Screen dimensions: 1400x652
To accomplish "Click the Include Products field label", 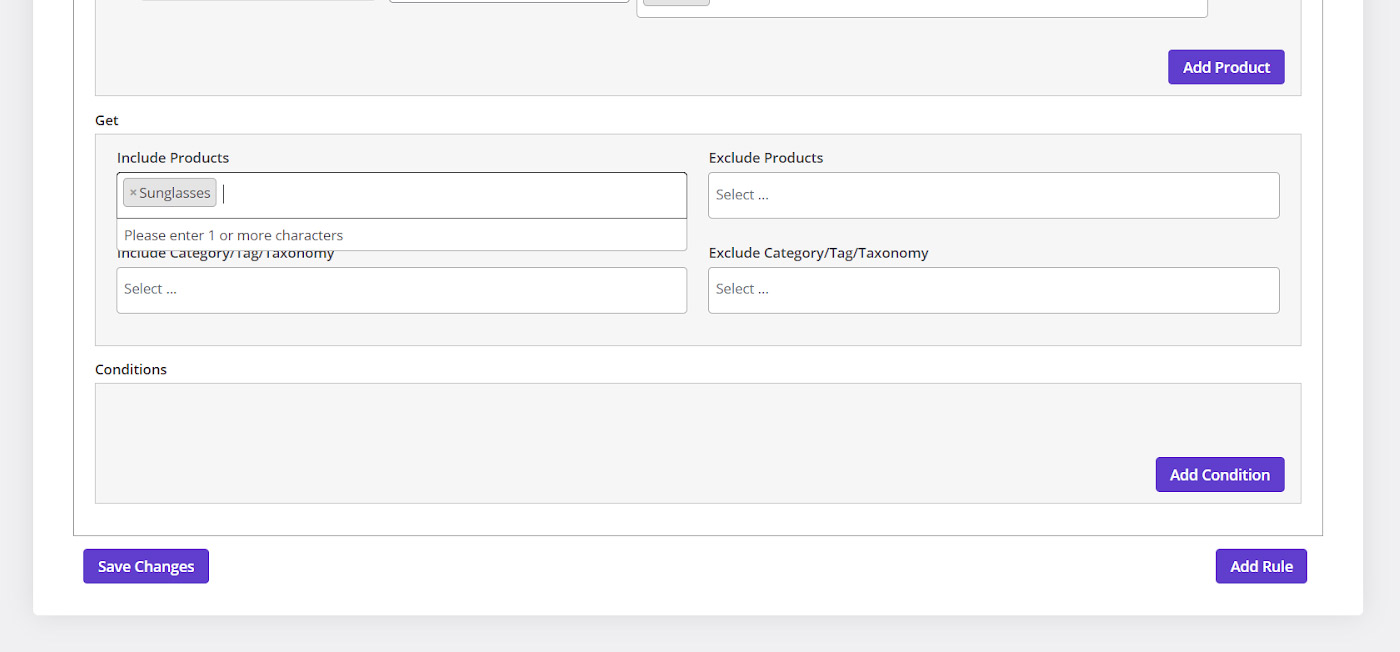I will coord(173,158).
